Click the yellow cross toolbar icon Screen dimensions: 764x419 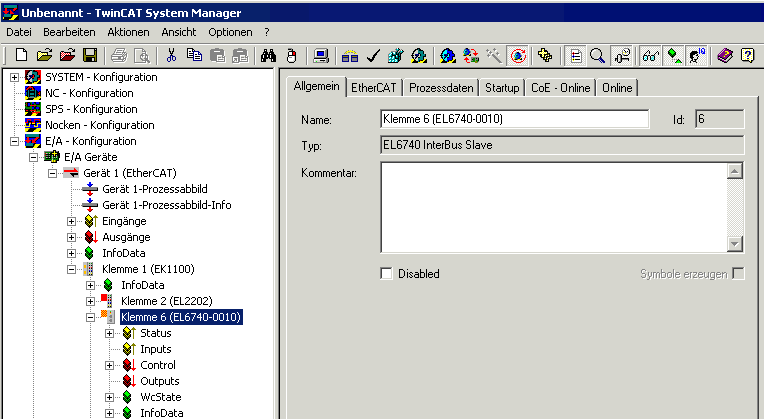point(545,56)
